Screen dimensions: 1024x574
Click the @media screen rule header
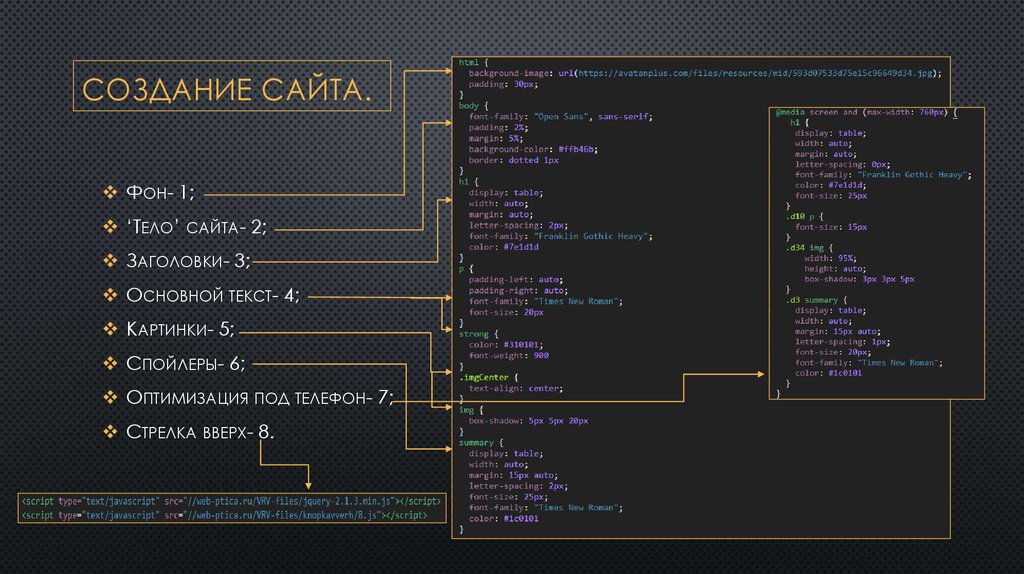[867, 112]
